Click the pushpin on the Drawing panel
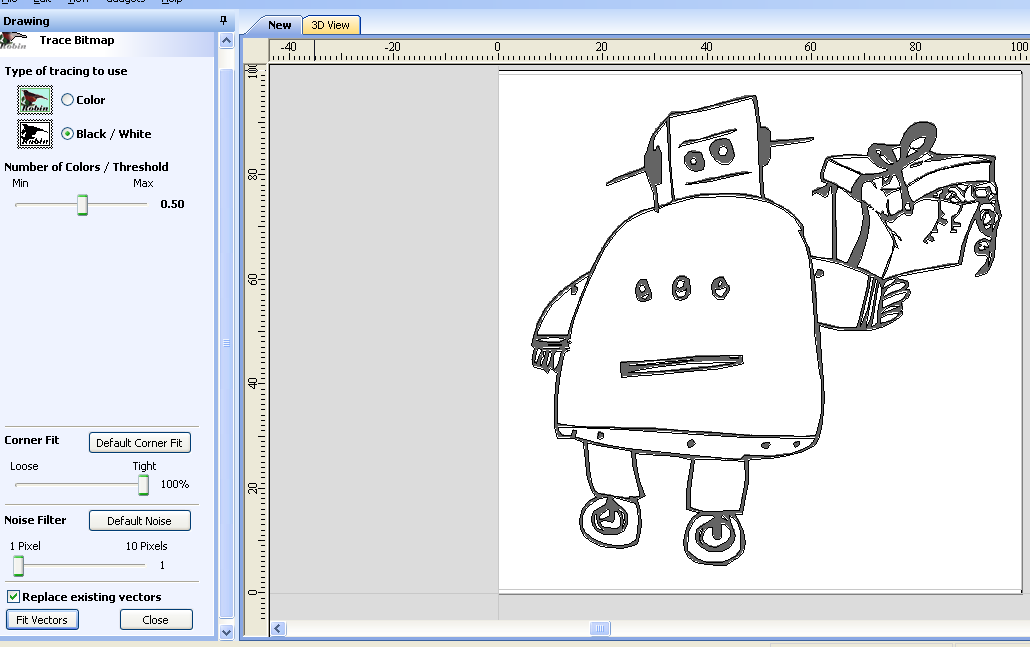This screenshot has height=647, width=1030. 224,20
